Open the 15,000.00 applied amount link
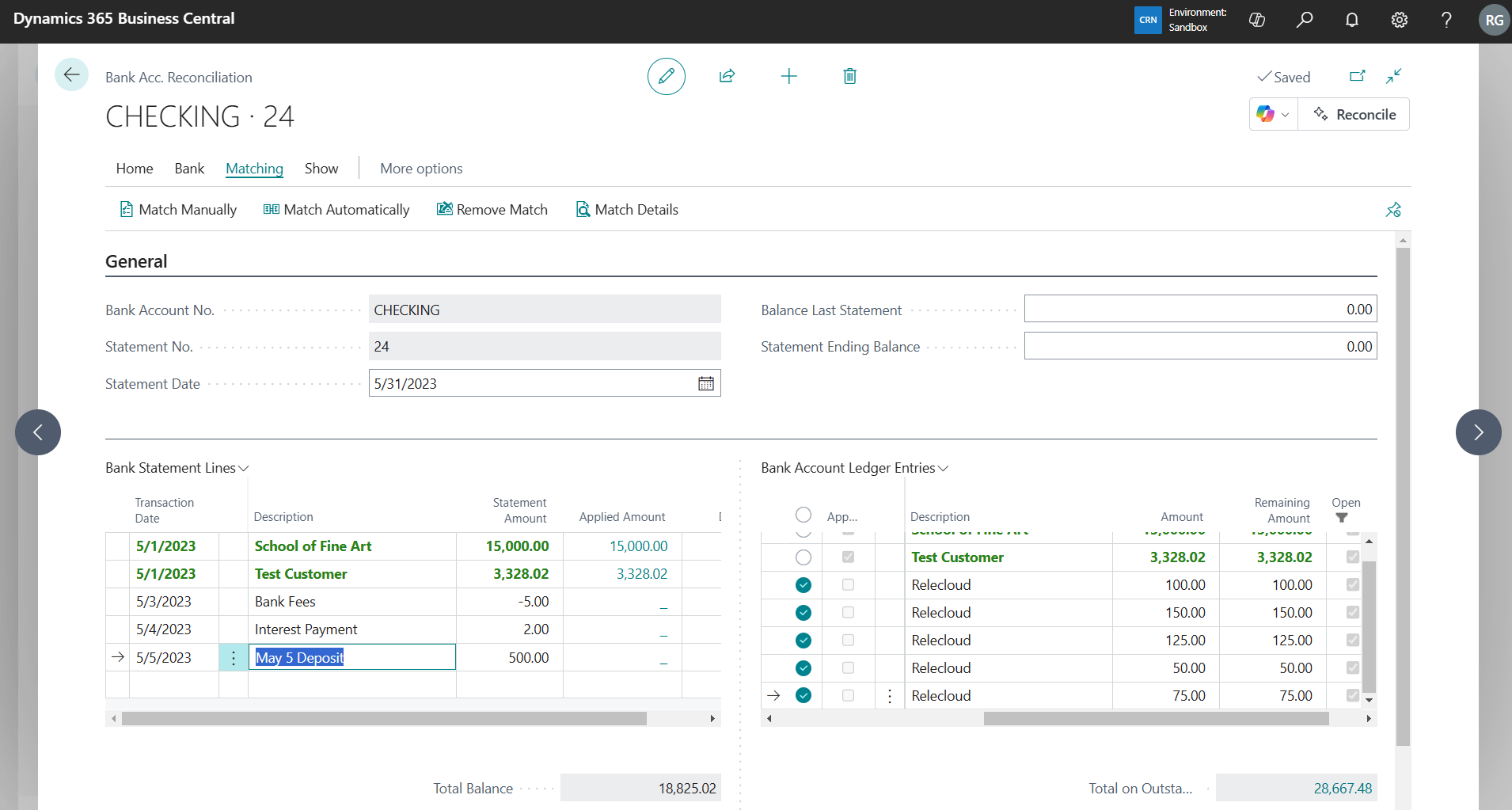Image resolution: width=1512 pixels, height=810 pixels. 638,546
